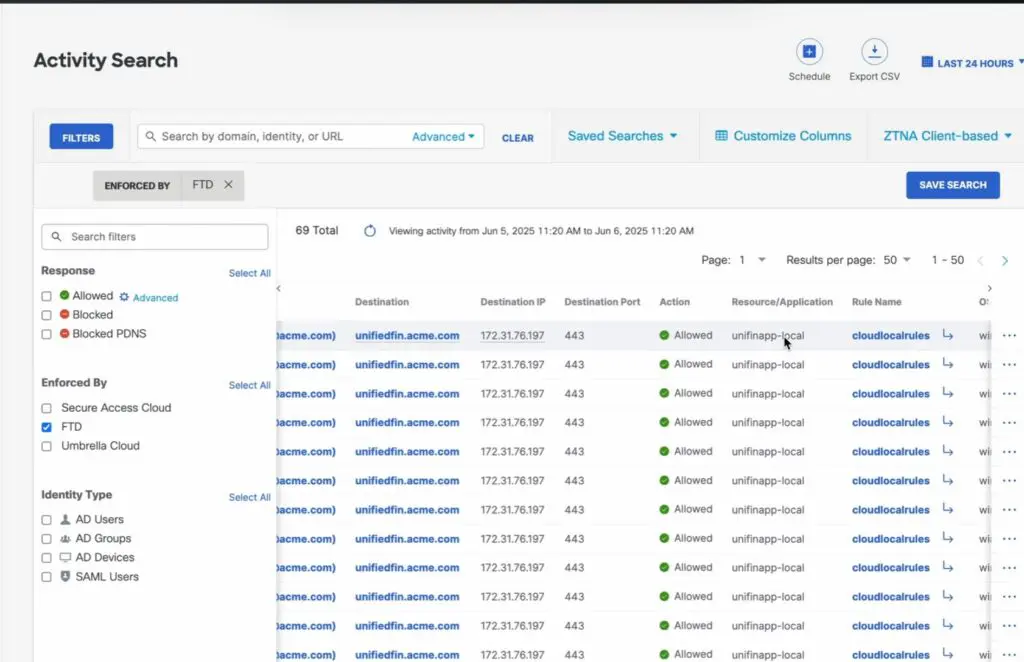The width and height of the screenshot is (1024, 662).
Task: Check the Umbrella Cloud enforcement filter
Action: coord(45,445)
